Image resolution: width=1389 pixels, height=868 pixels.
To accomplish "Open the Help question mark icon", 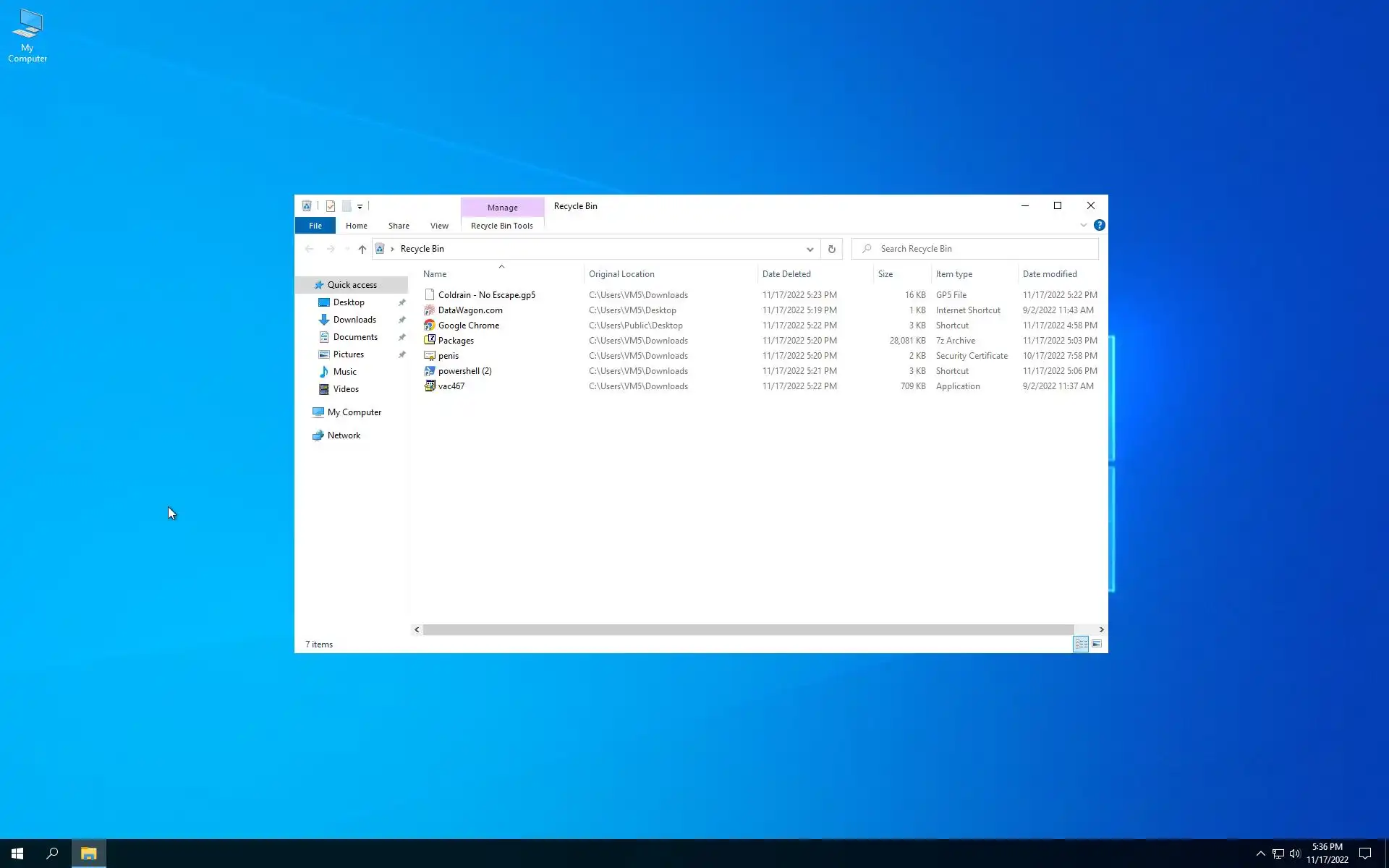I will [x=1099, y=226].
